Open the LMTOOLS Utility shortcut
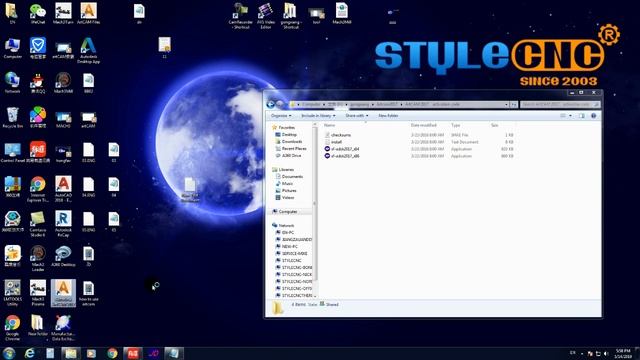 point(12,293)
